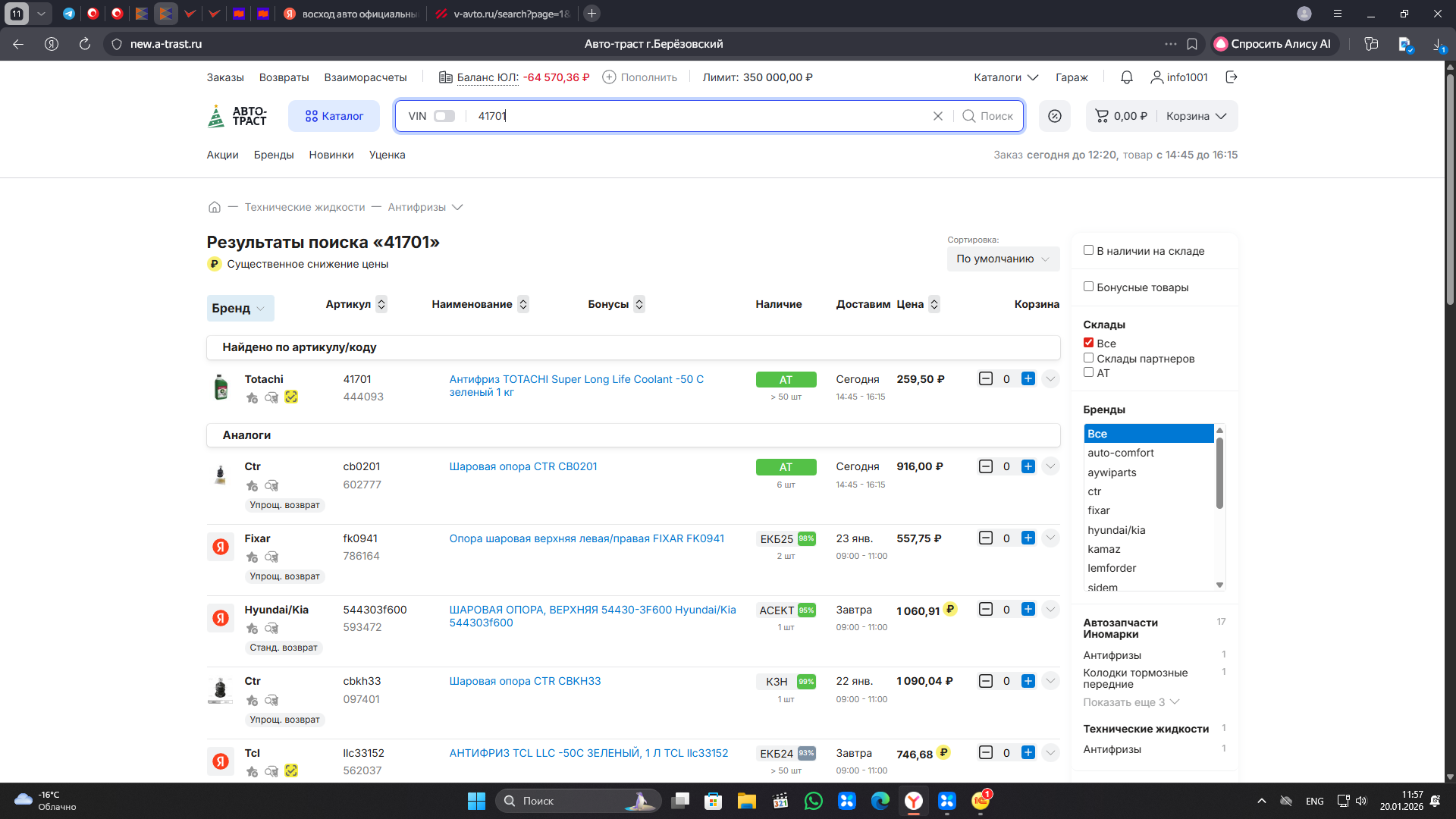Click the logout icon next to info1001
This screenshot has height=819, width=1456.
click(1232, 77)
